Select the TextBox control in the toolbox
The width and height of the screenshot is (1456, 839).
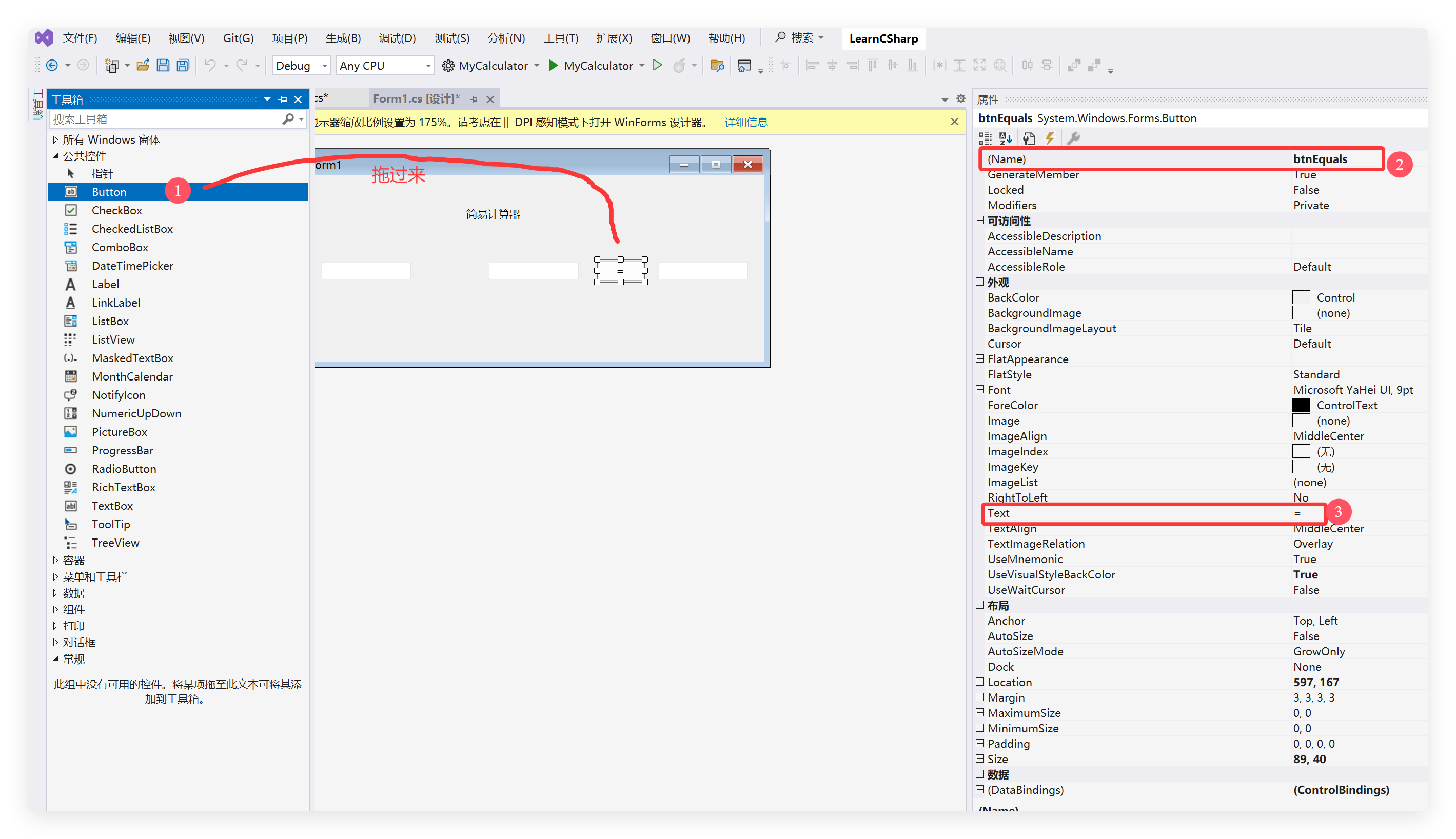pos(112,505)
